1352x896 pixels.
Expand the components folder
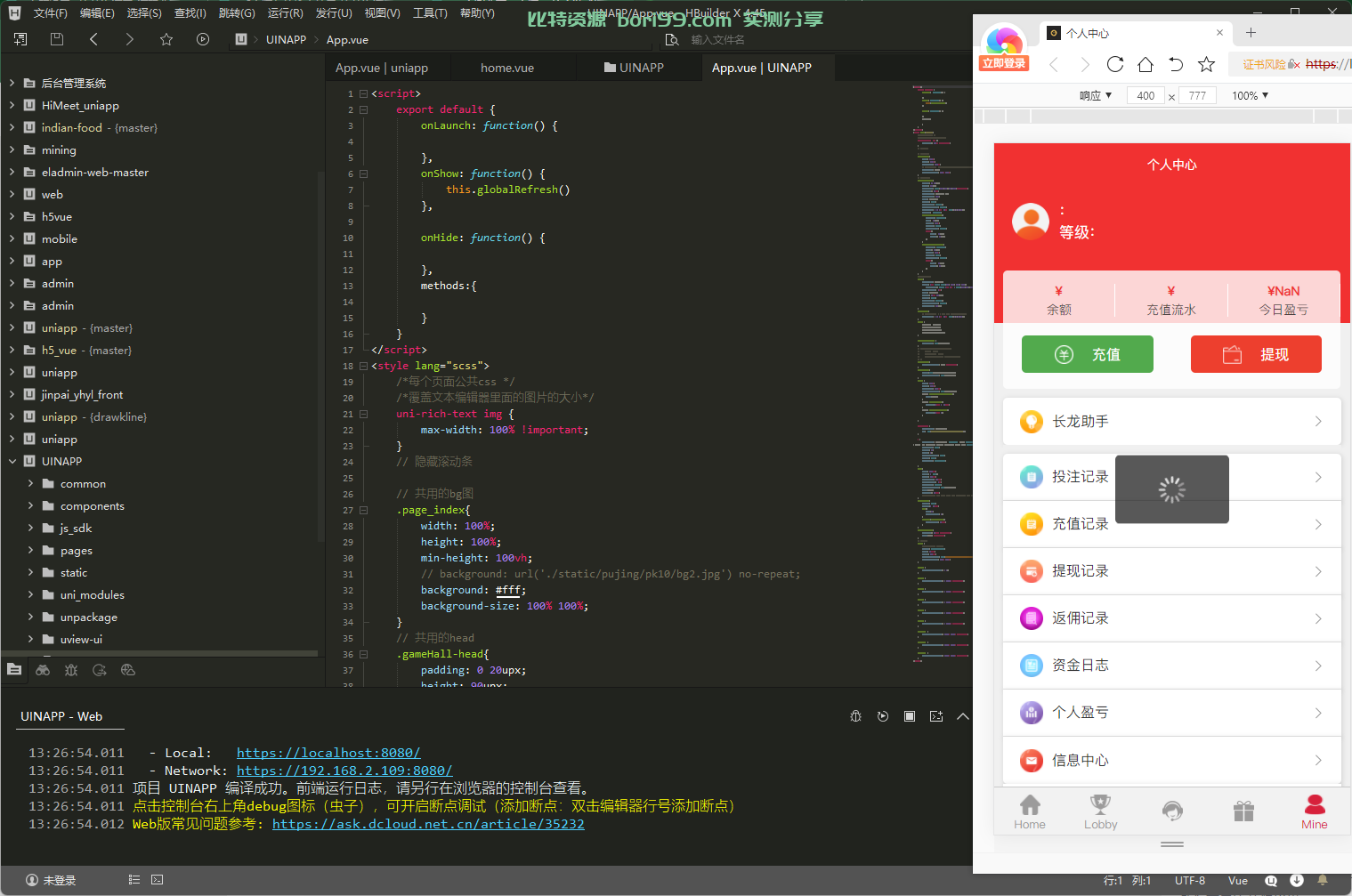pyautogui.click(x=31, y=505)
